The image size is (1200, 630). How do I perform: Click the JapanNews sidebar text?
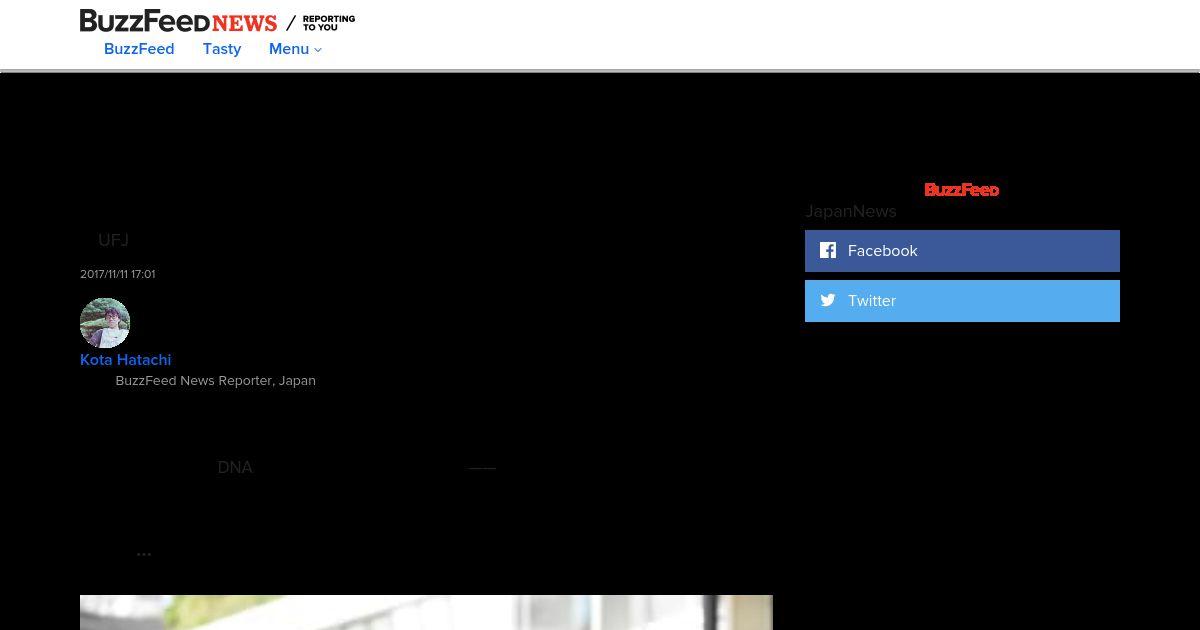[851, 211]
